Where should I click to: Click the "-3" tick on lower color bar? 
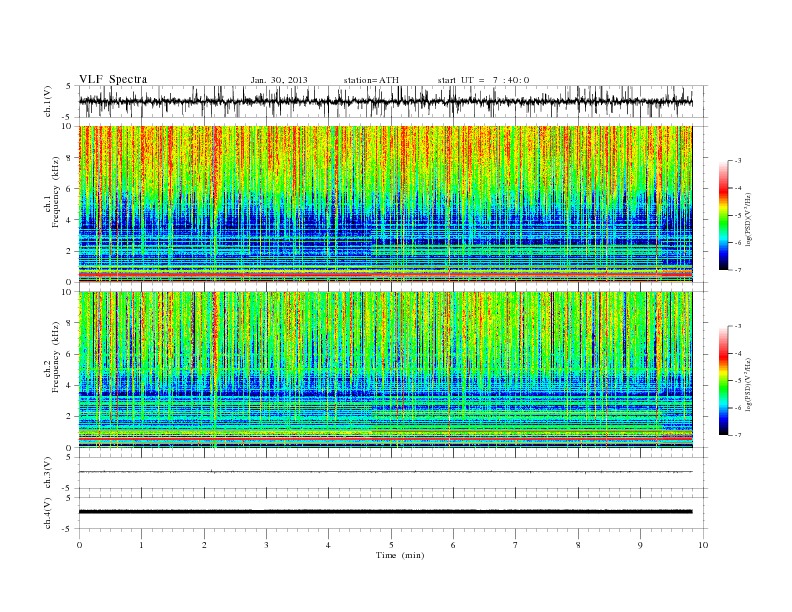tap(737, 326)
